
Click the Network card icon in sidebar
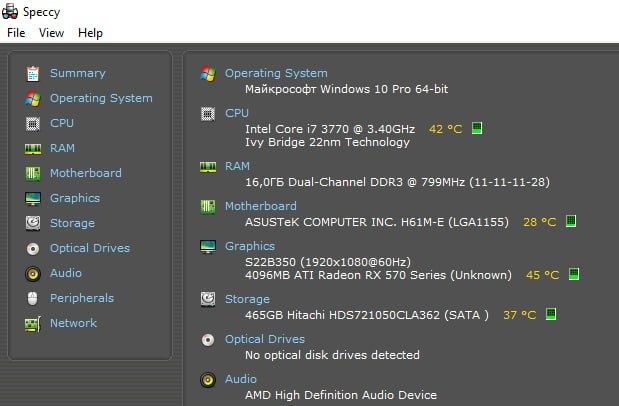click(33, 324)
